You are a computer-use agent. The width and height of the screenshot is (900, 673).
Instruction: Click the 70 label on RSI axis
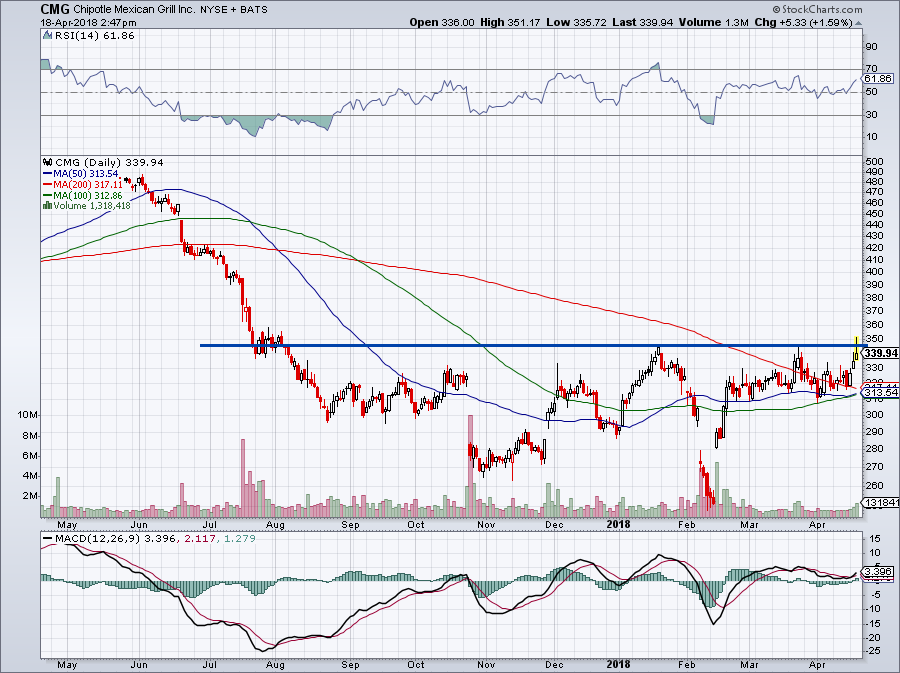point(871,69)
